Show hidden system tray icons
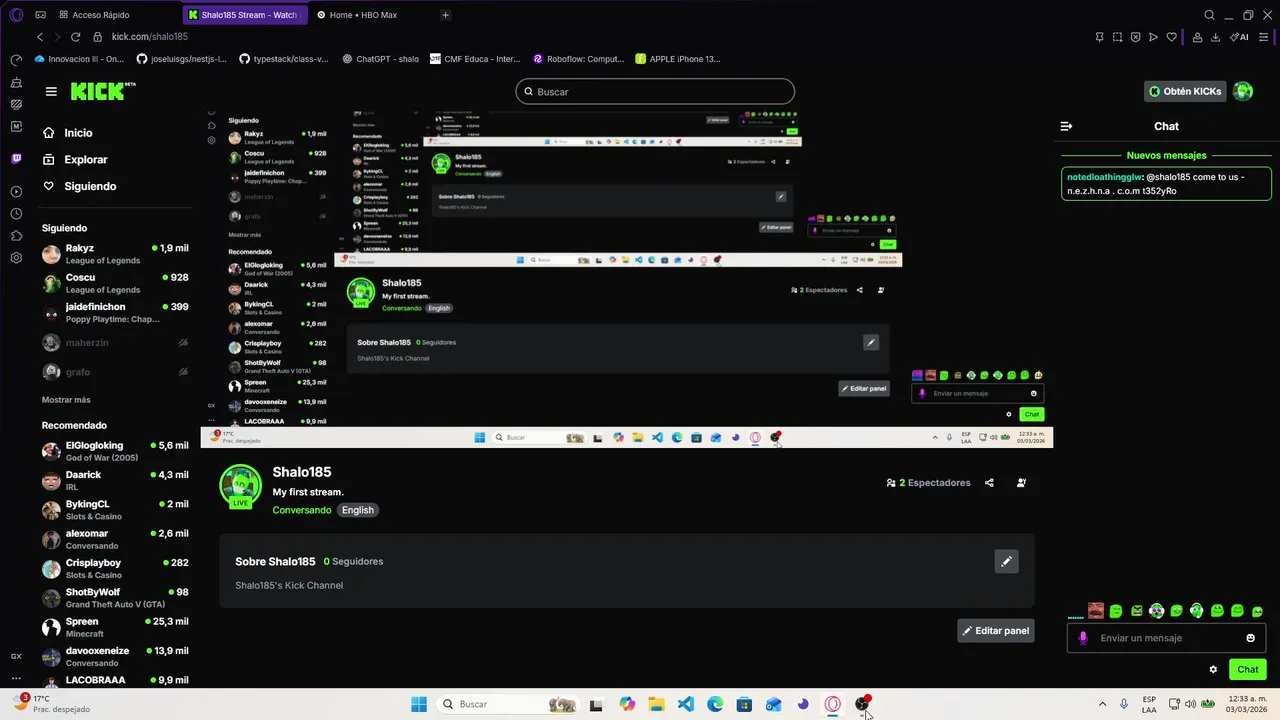The width and height of the screenshot is (1280, 720). [1103, 704]
